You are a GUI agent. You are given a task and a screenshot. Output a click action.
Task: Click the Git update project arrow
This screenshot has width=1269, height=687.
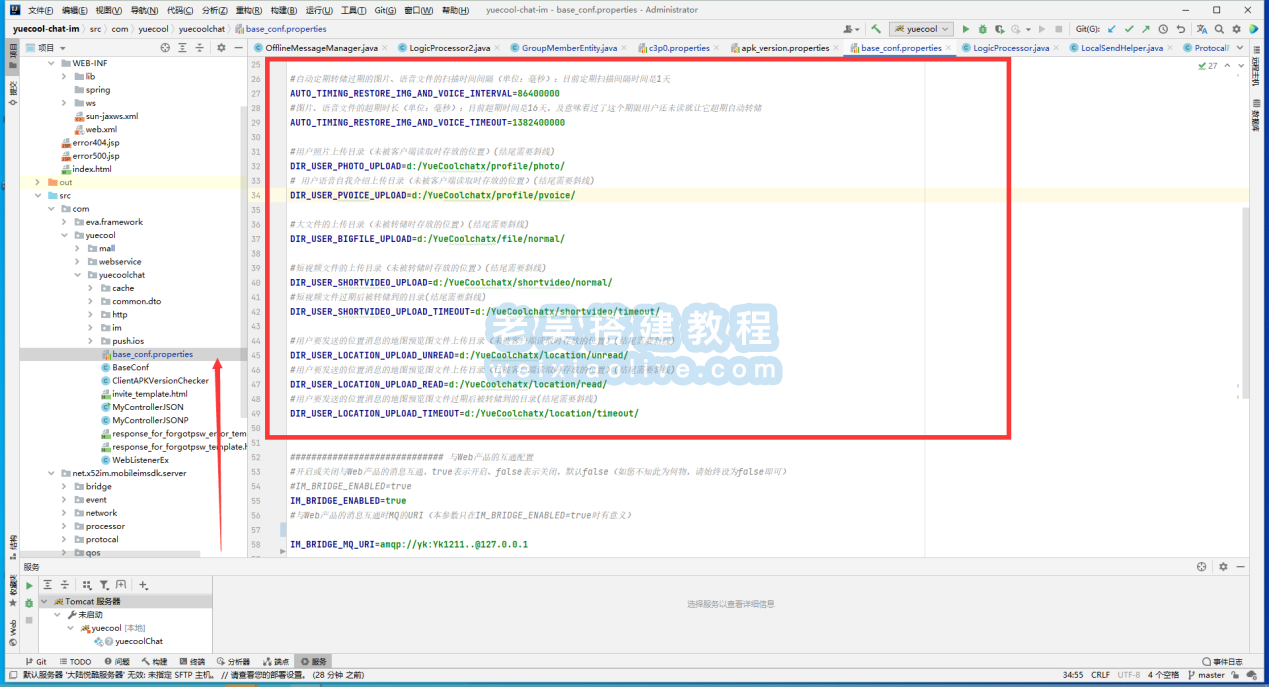click(x=1112, y=29)
